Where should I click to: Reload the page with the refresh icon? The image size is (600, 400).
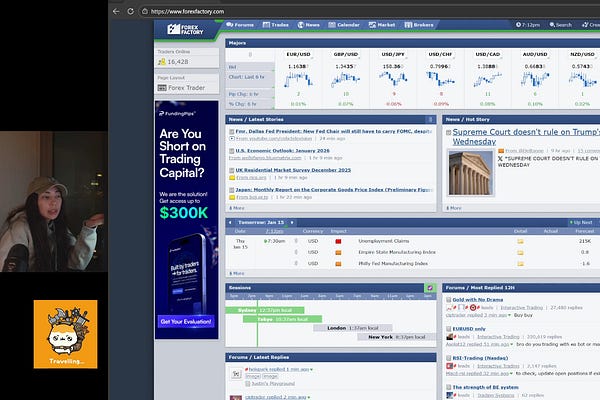(130, 11)
